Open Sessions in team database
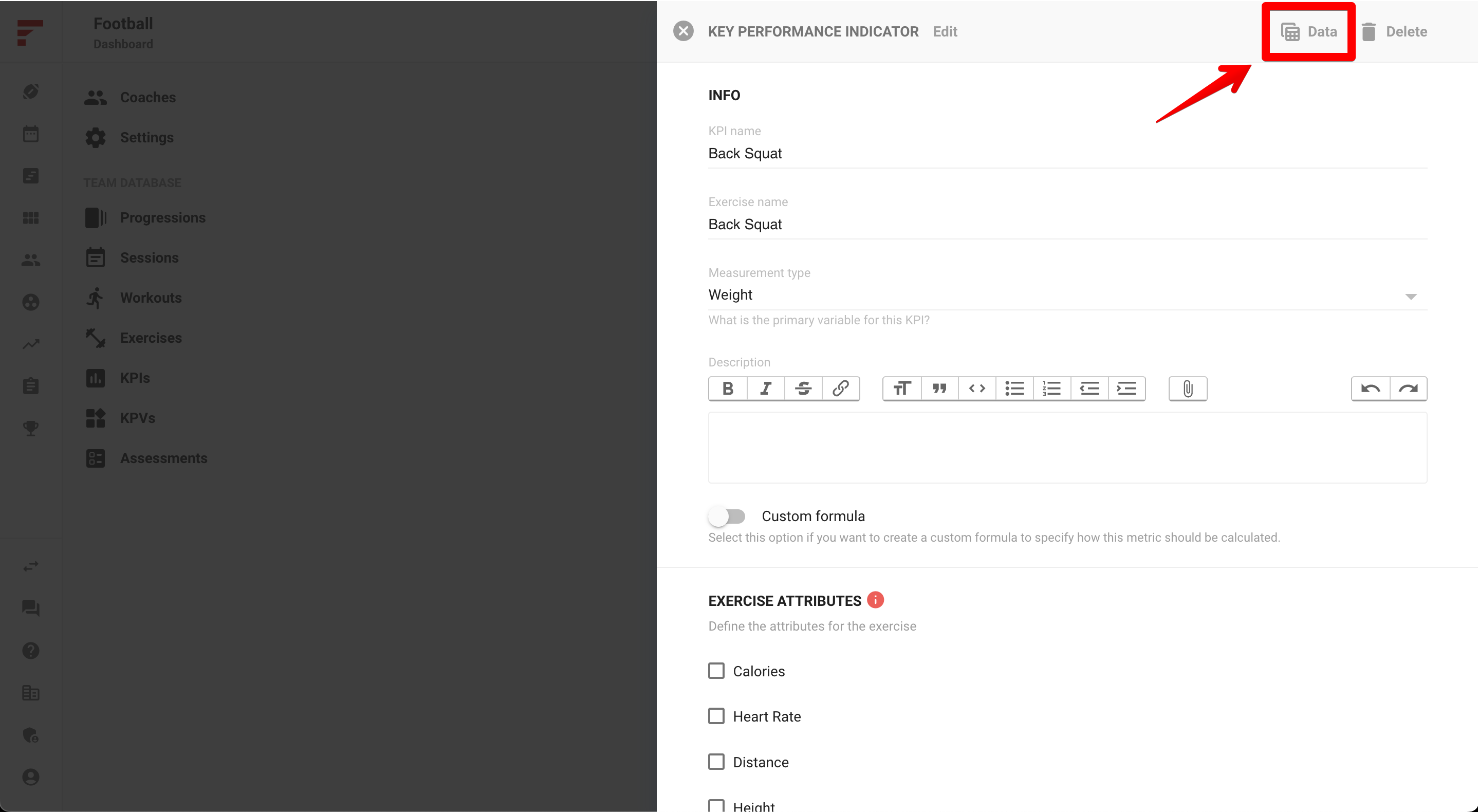1478x812 pixels. [132, 257]
